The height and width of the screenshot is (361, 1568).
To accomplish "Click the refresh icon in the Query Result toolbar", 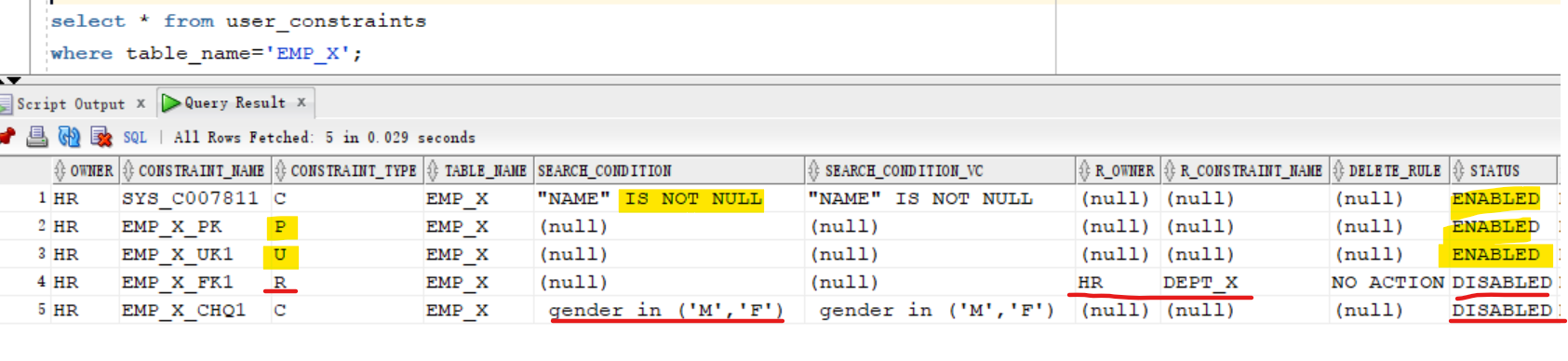I will coord(69,137).
